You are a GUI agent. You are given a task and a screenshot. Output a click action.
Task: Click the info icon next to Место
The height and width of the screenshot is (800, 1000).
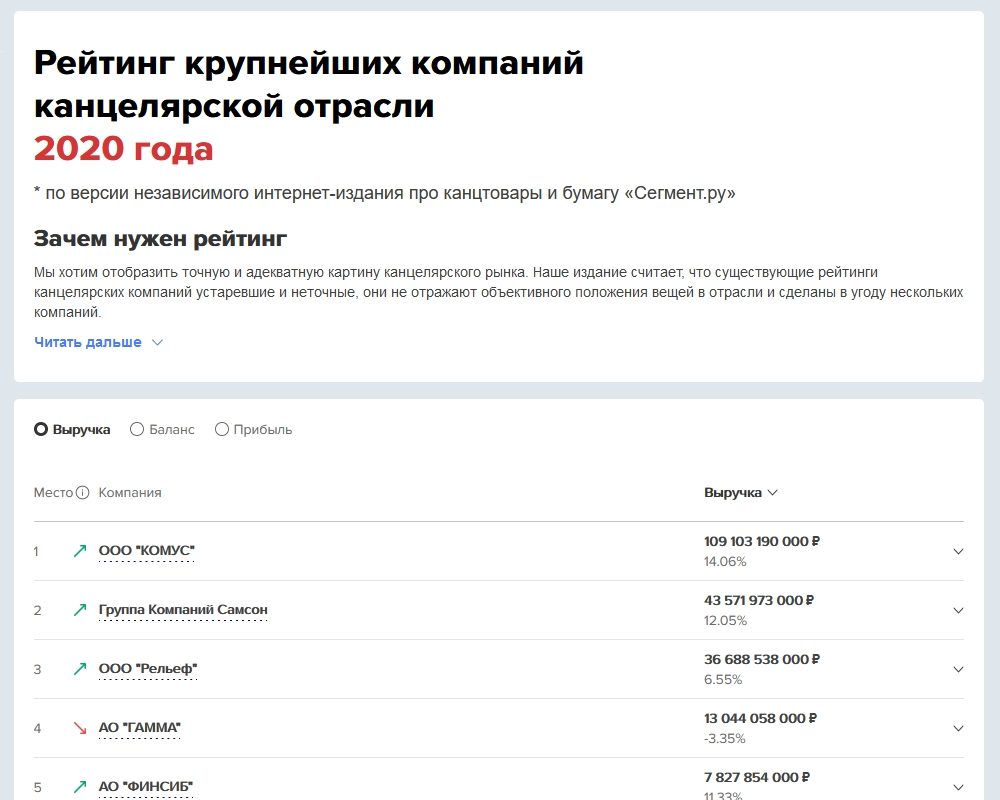[83, 493]
